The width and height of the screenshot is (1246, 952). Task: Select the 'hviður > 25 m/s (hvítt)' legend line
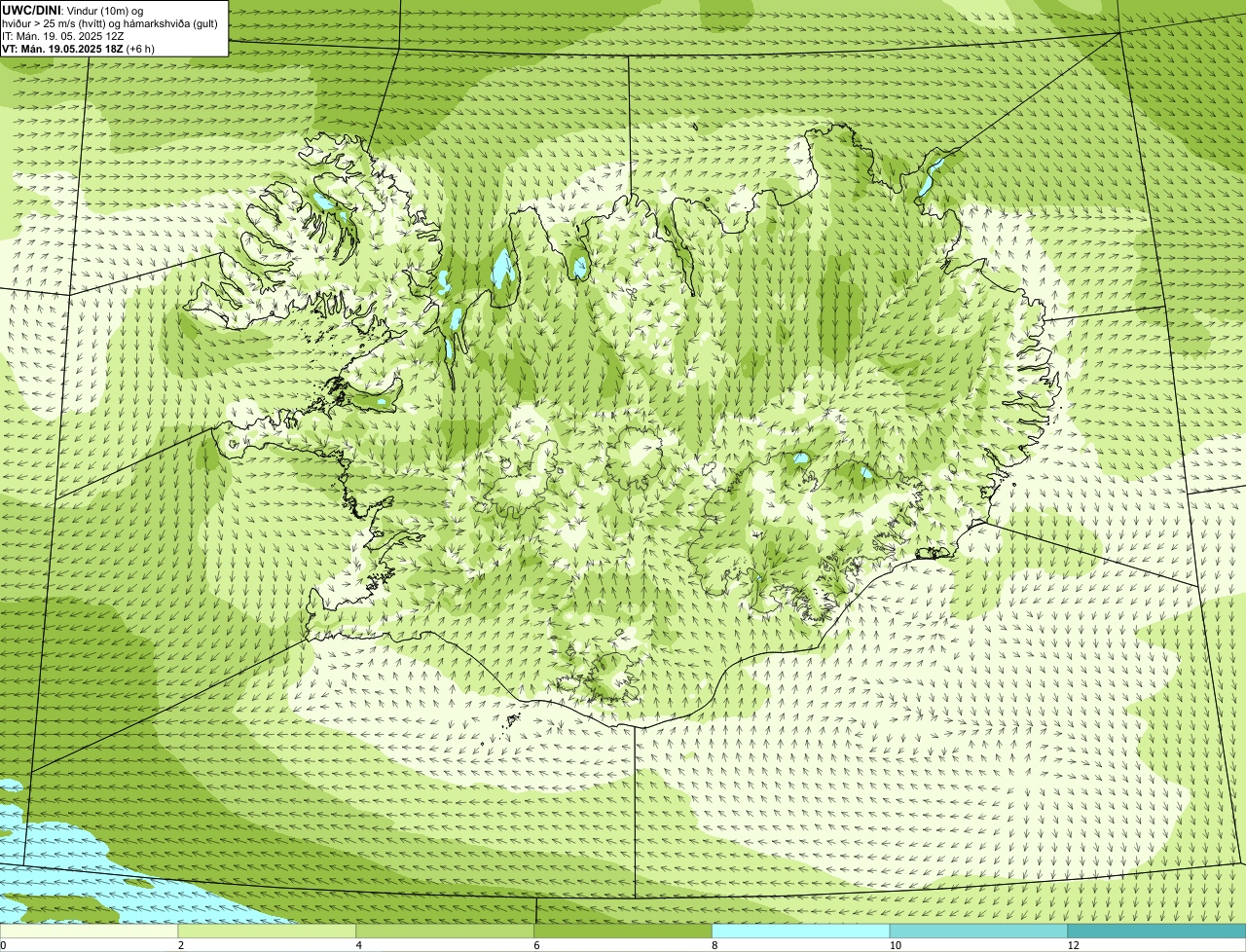(x=110, y=22)
